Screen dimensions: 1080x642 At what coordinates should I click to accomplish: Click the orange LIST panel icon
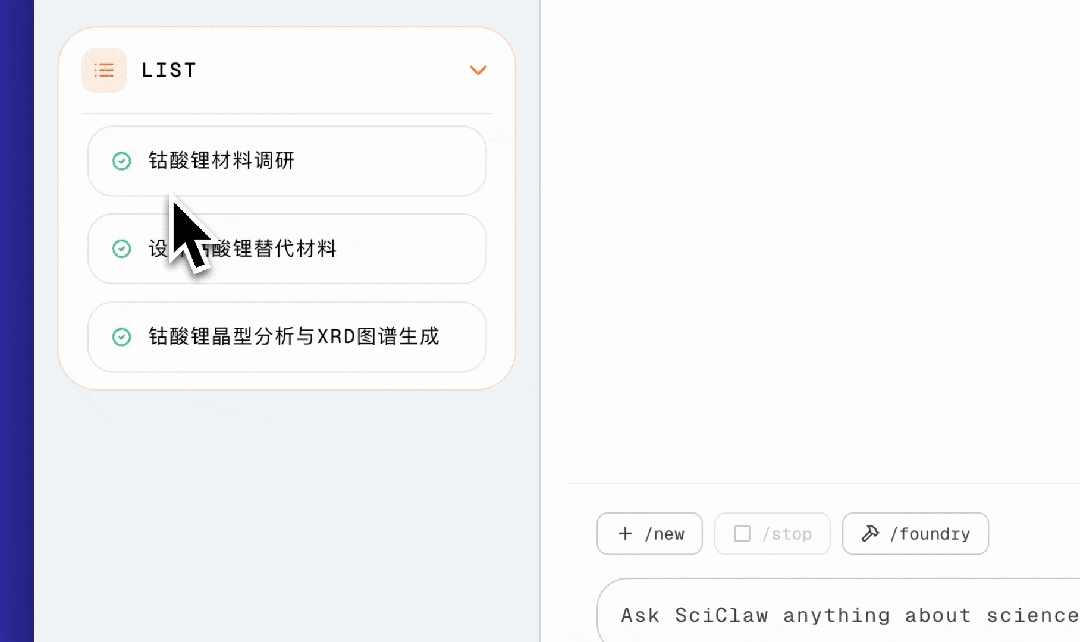click(104, 70)
